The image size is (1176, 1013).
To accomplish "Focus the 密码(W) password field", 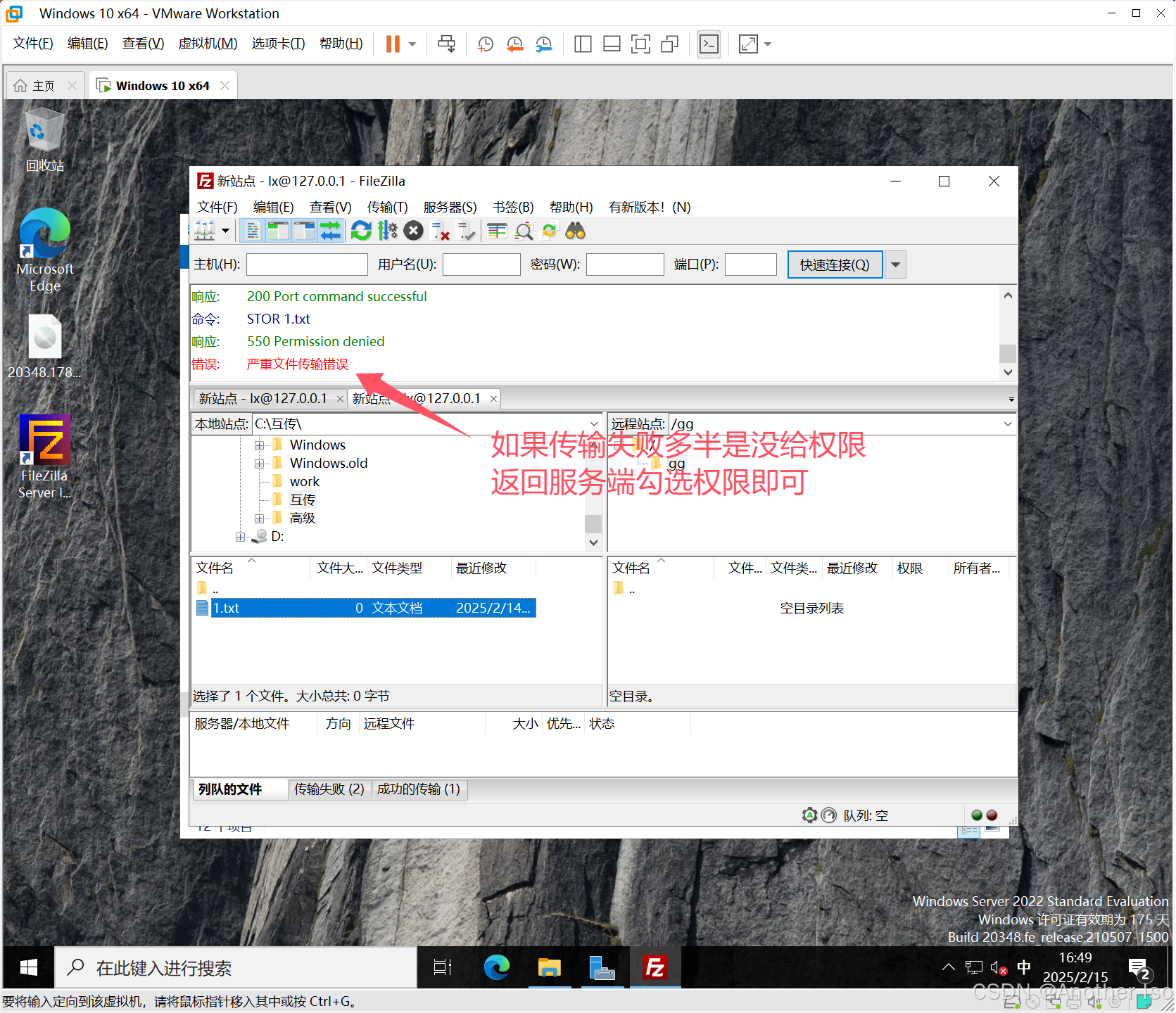I will point(625,265).
